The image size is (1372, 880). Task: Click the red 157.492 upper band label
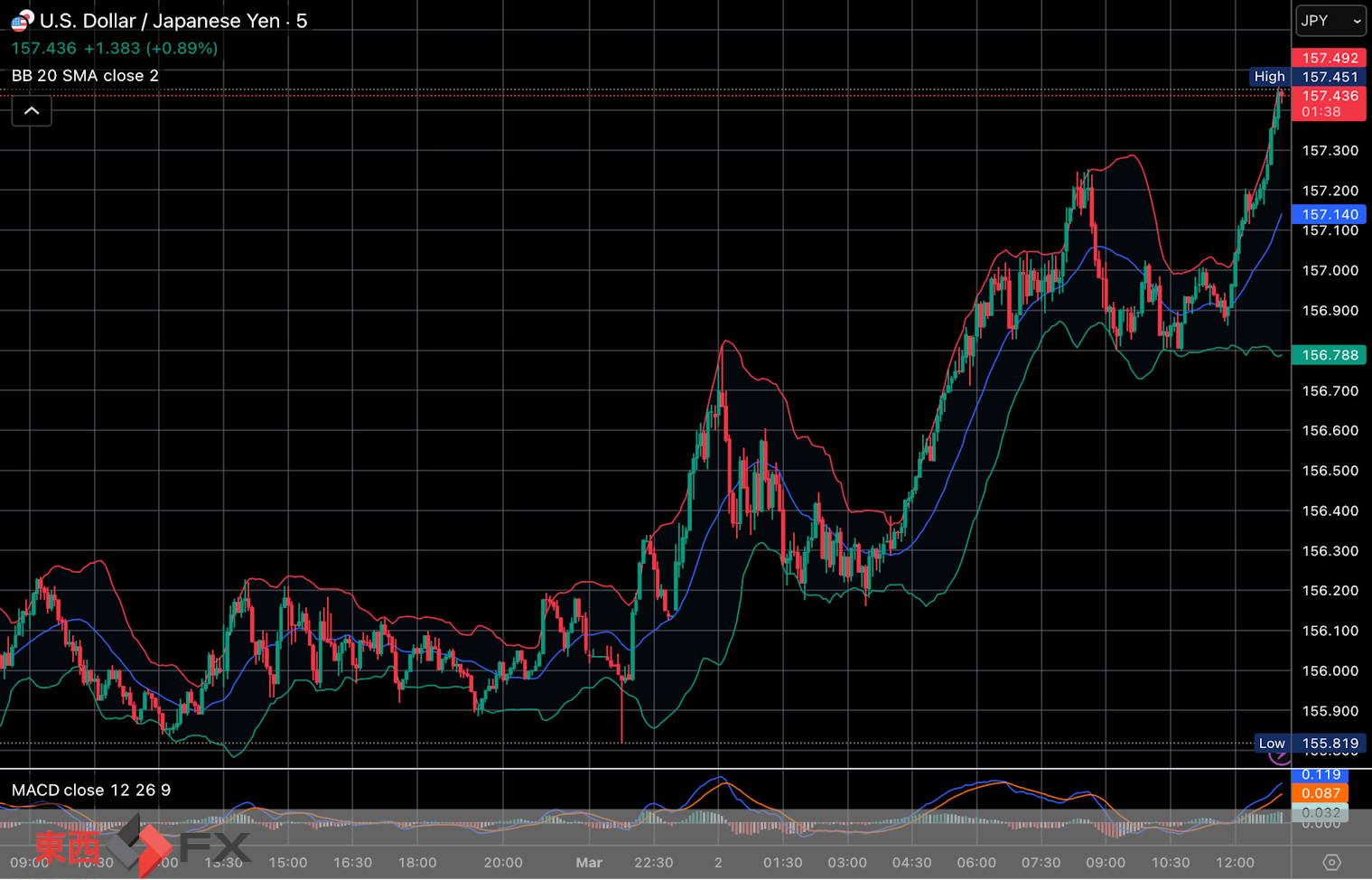1329,58
